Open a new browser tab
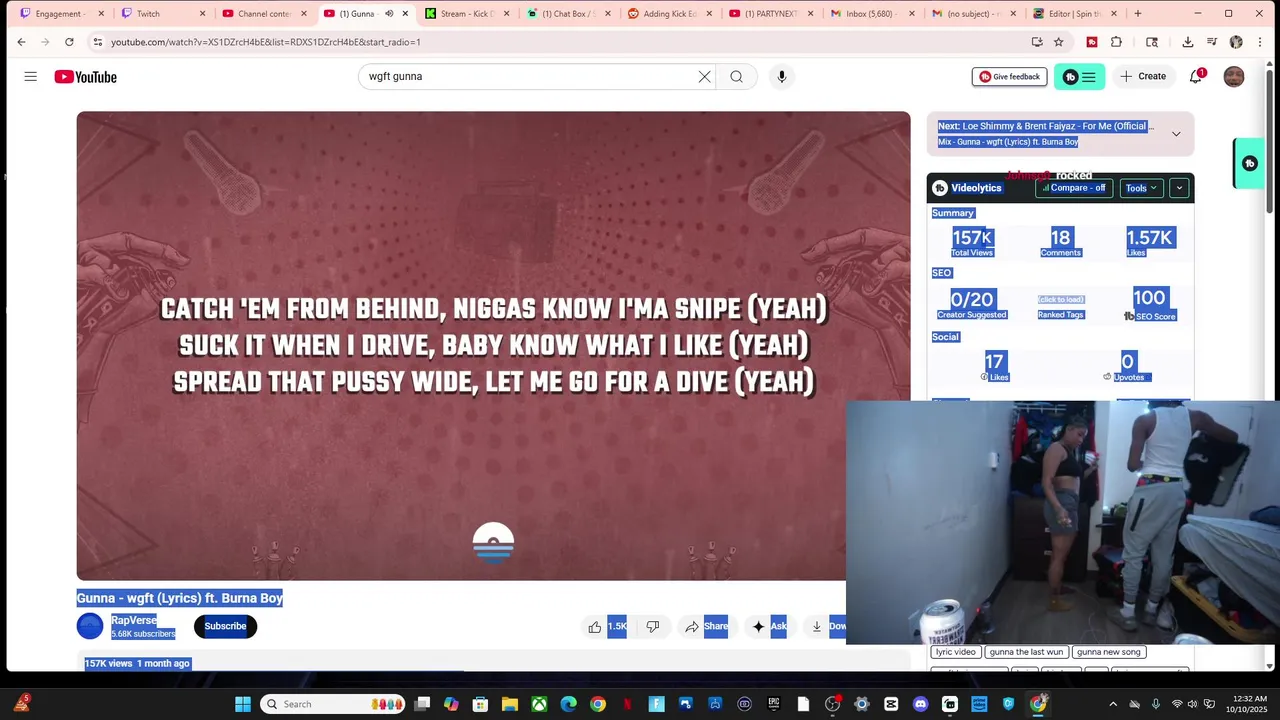 1138,14
